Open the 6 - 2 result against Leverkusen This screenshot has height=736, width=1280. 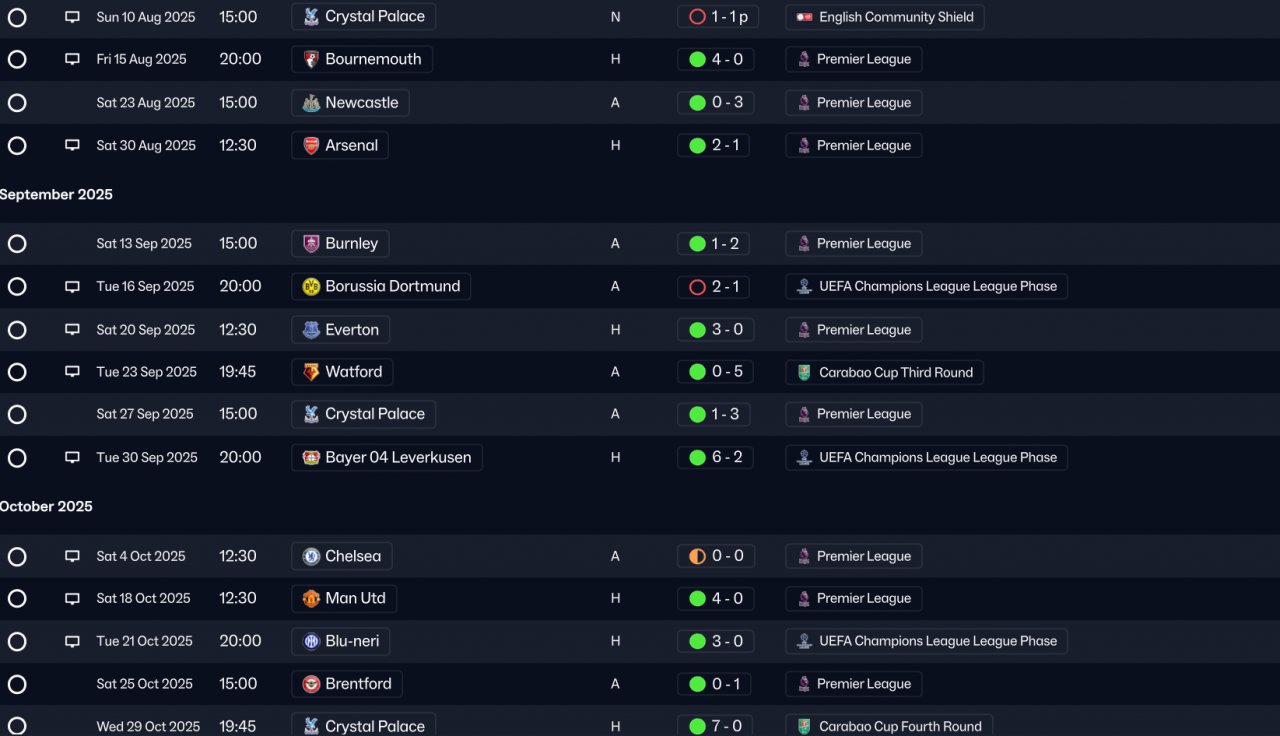(x=715, y=457)
